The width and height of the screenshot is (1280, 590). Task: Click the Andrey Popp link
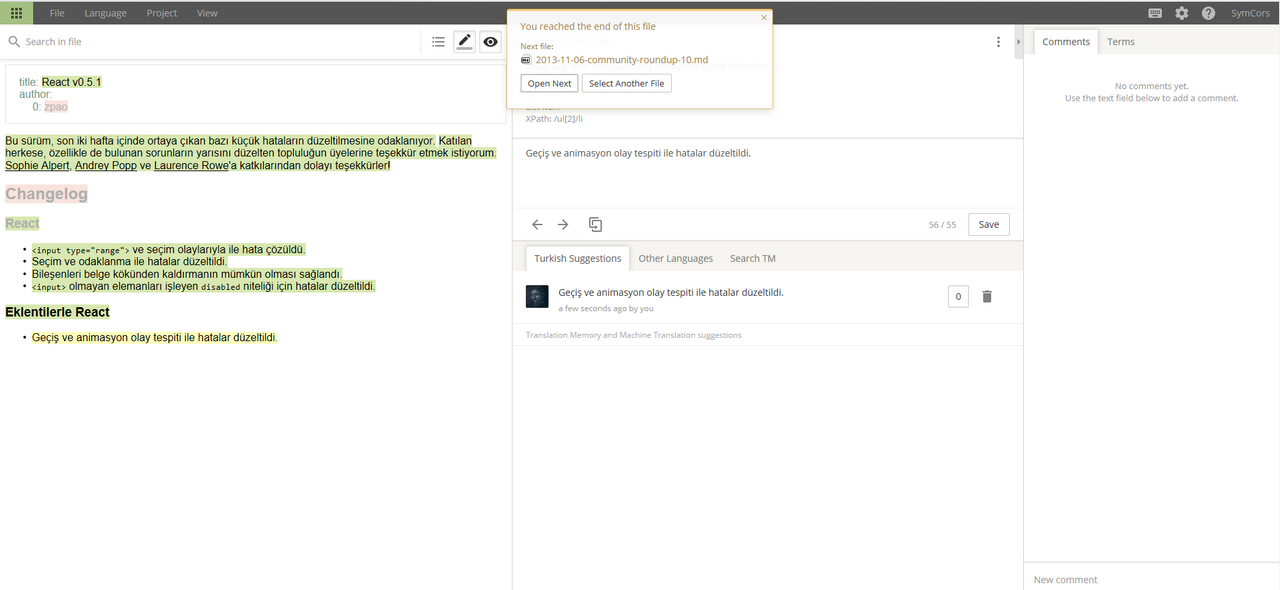(106, 166)
